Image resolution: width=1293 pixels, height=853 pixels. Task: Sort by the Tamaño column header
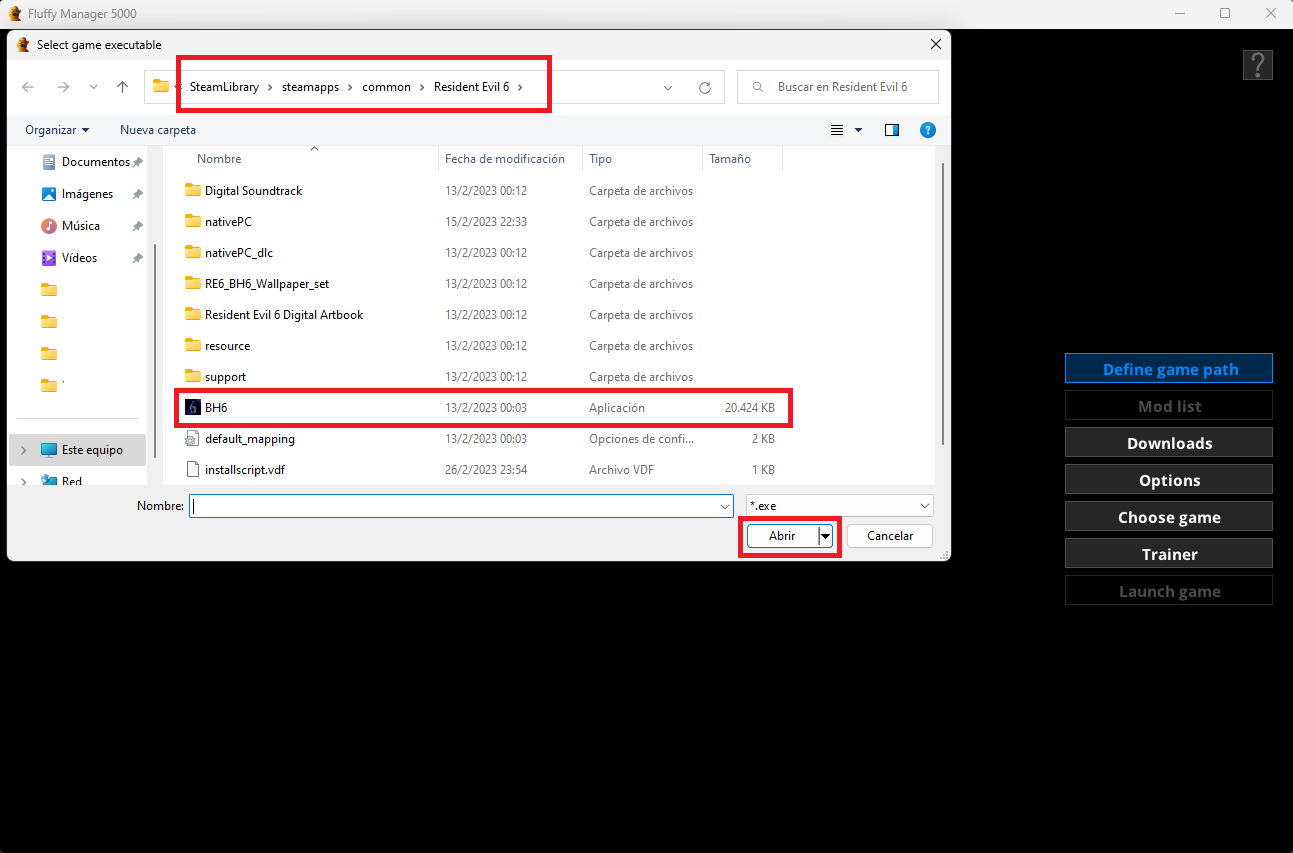730,159
